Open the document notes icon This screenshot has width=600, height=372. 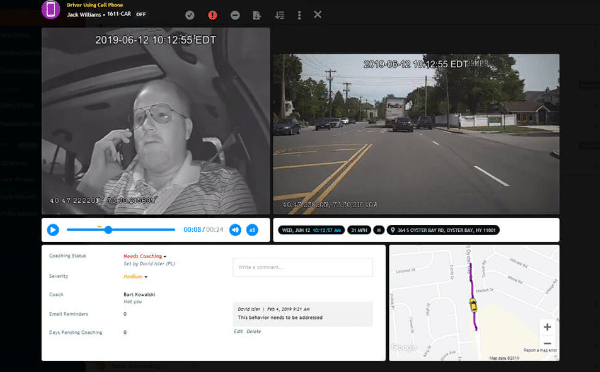257,15
